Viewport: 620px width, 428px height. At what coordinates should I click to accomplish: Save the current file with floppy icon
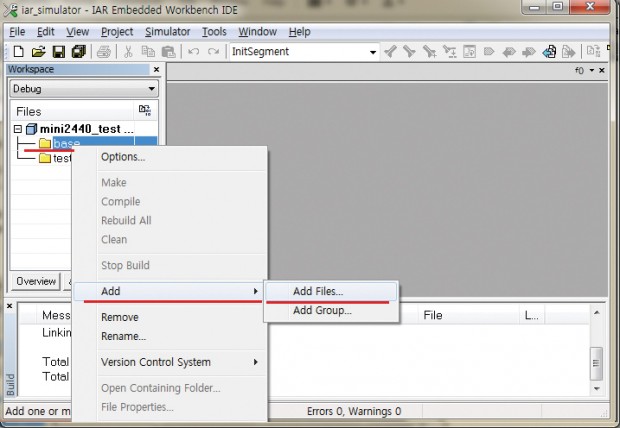click(x=59, y=51)
